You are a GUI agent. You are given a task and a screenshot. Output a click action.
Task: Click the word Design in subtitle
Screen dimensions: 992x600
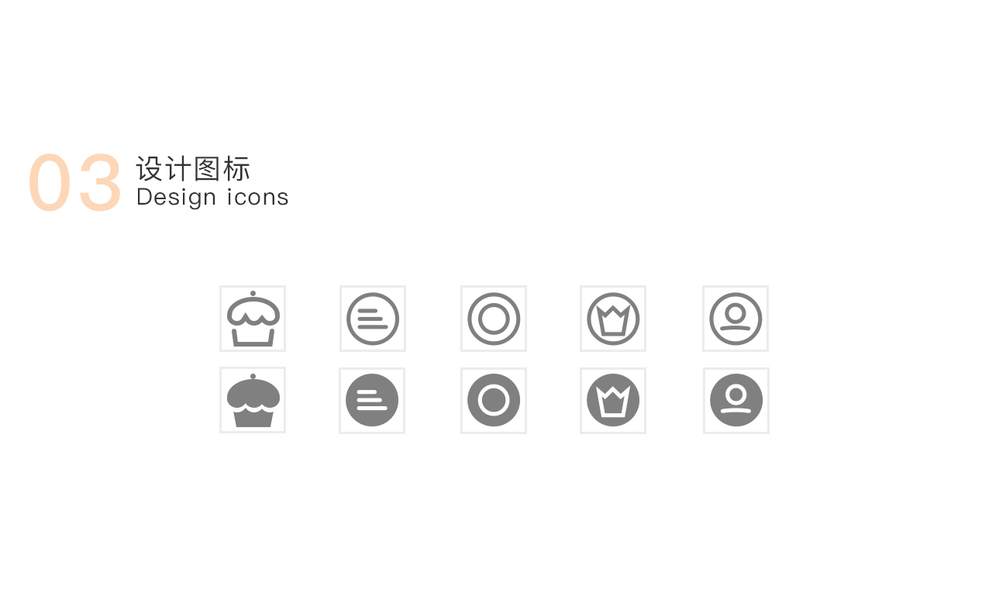coord(177,197)
